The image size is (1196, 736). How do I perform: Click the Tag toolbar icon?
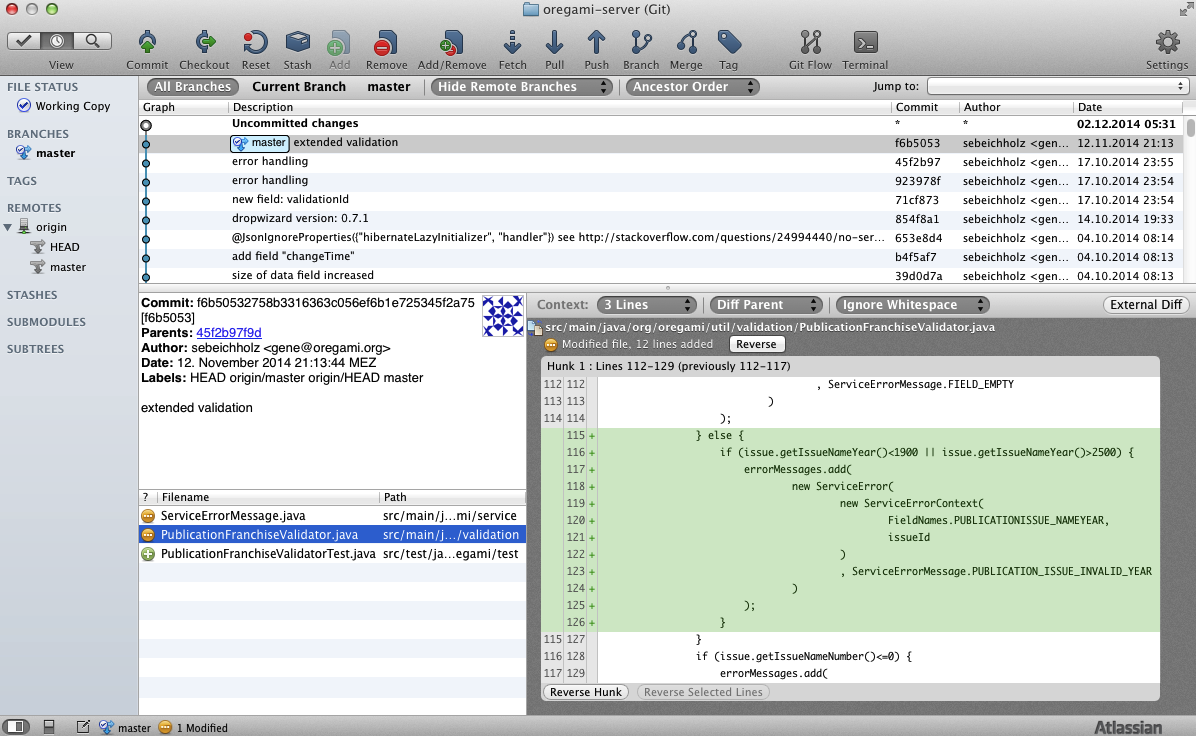pyautogui.click(x=728, y=43)
